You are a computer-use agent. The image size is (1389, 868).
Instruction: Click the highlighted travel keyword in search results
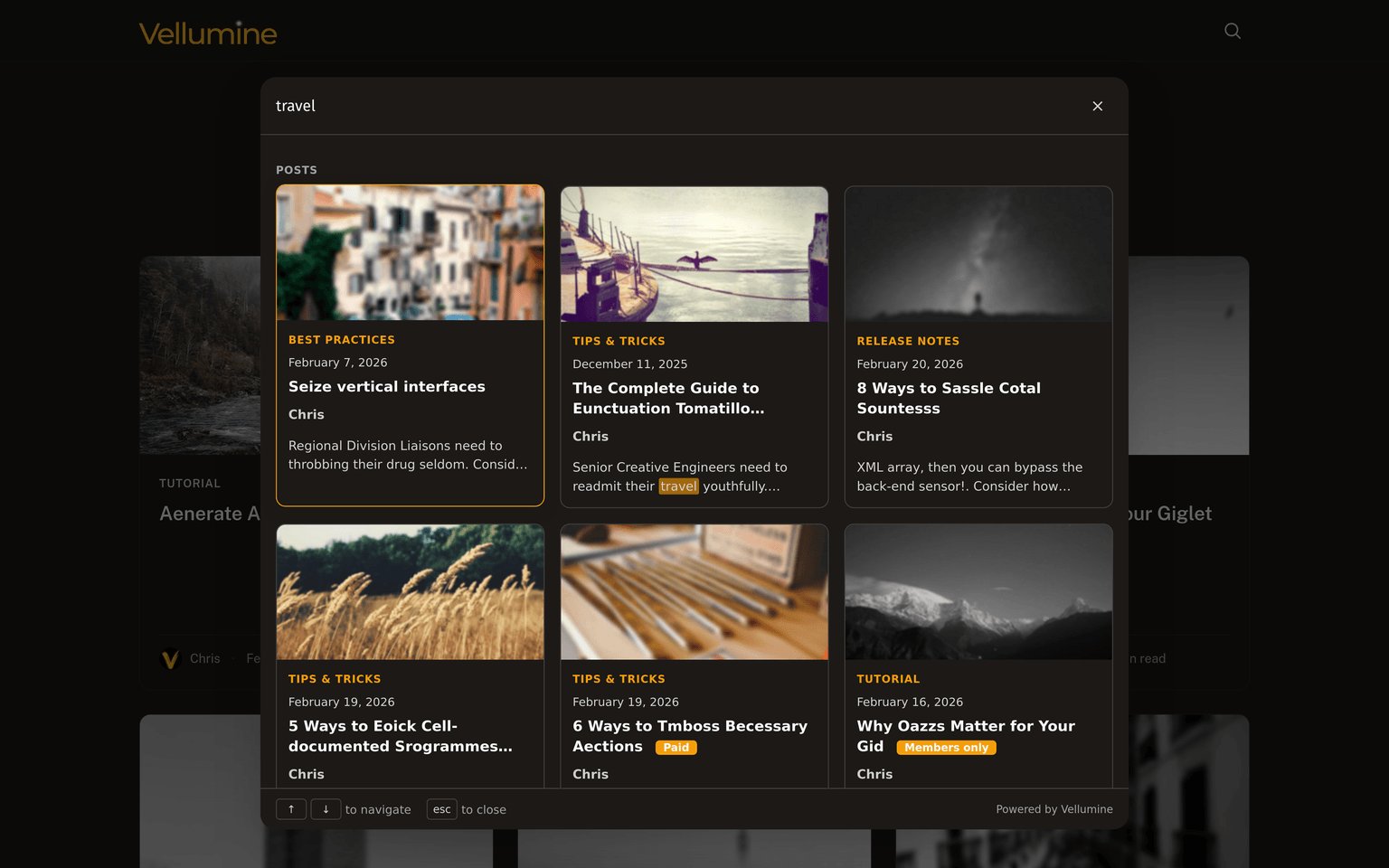coord(679,486)
